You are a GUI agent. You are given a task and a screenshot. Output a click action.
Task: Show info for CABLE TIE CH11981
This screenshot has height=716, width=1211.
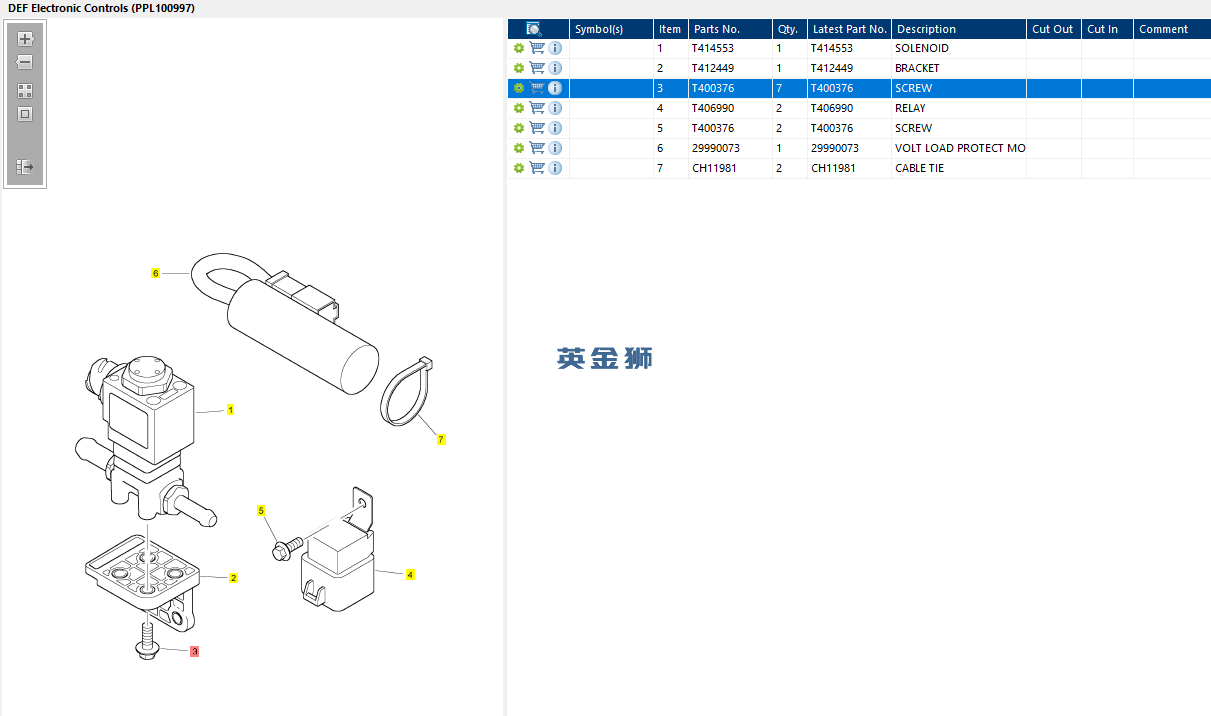555,168
